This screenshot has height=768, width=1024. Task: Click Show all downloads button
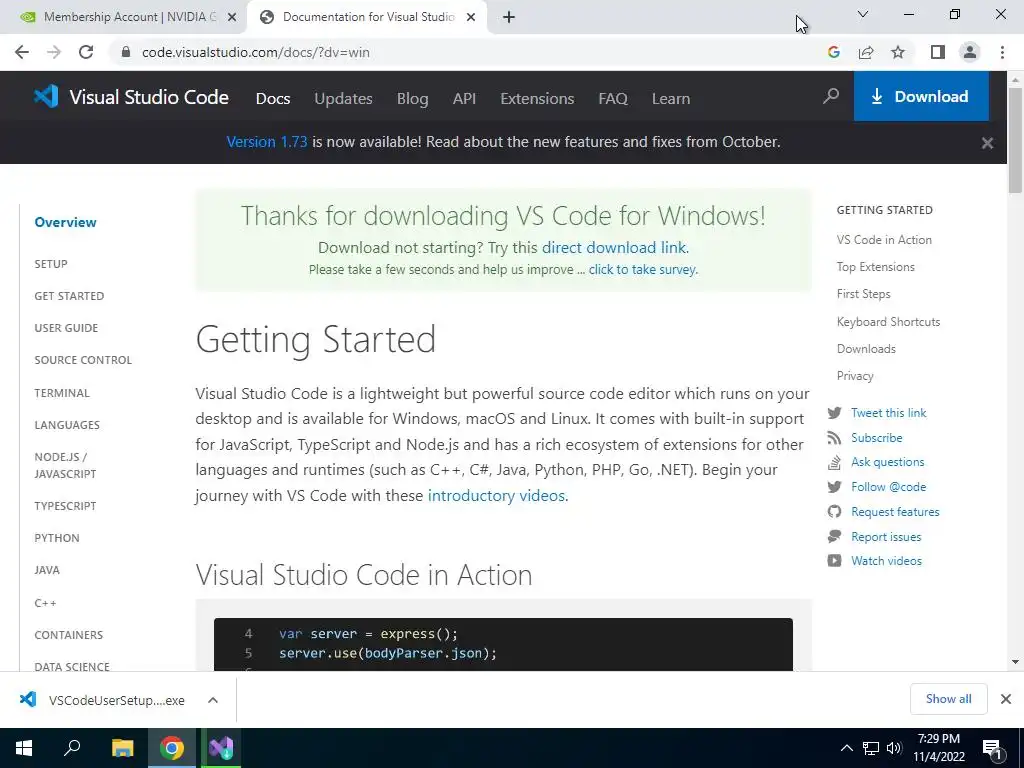(948, 699)
